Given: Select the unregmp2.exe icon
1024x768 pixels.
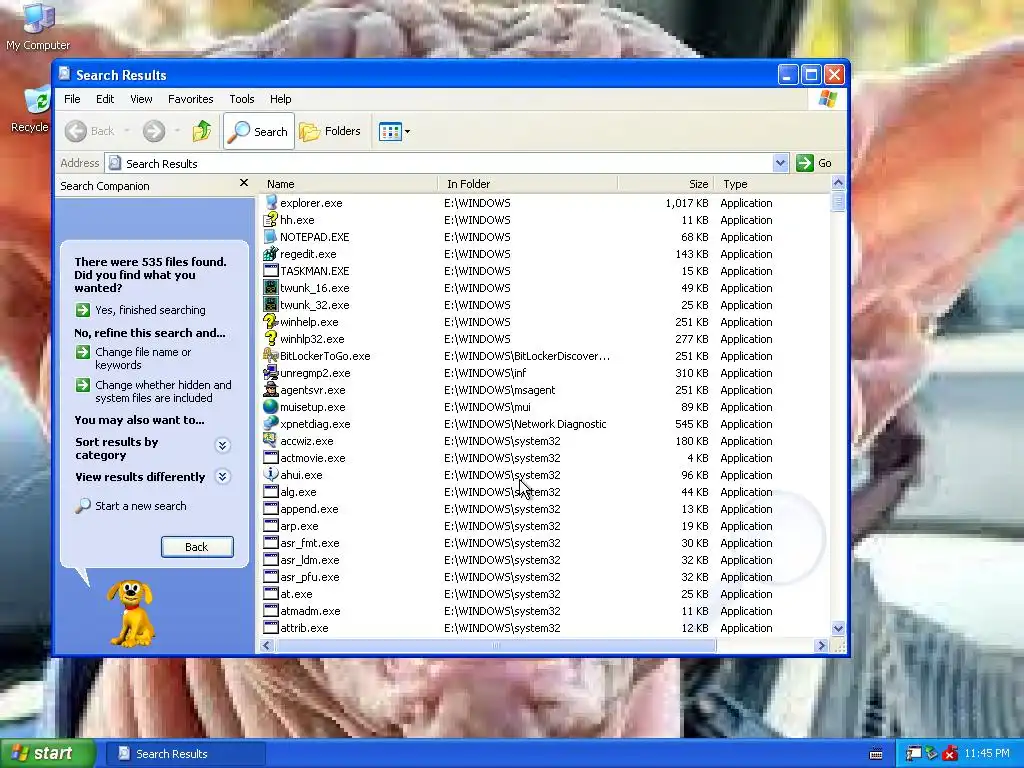Looking at the screenshot, I should (270, 373).
